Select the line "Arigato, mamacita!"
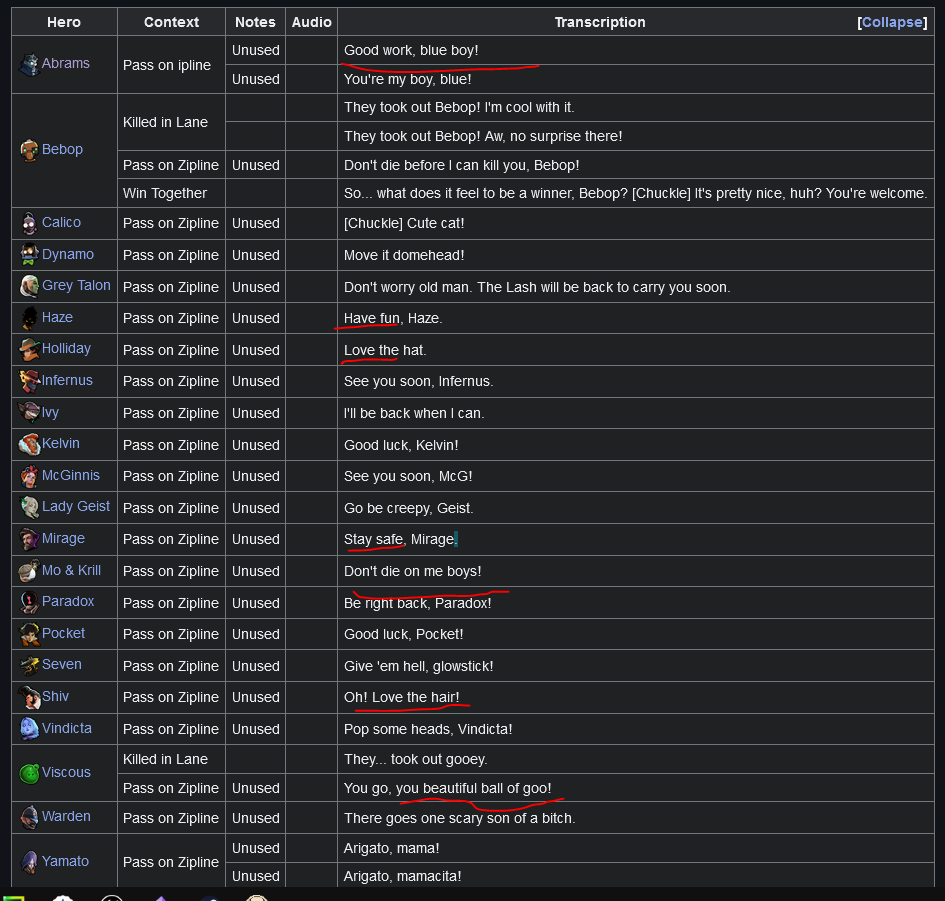The height and width of the screenshot is (901, 945). pos(403,876)
